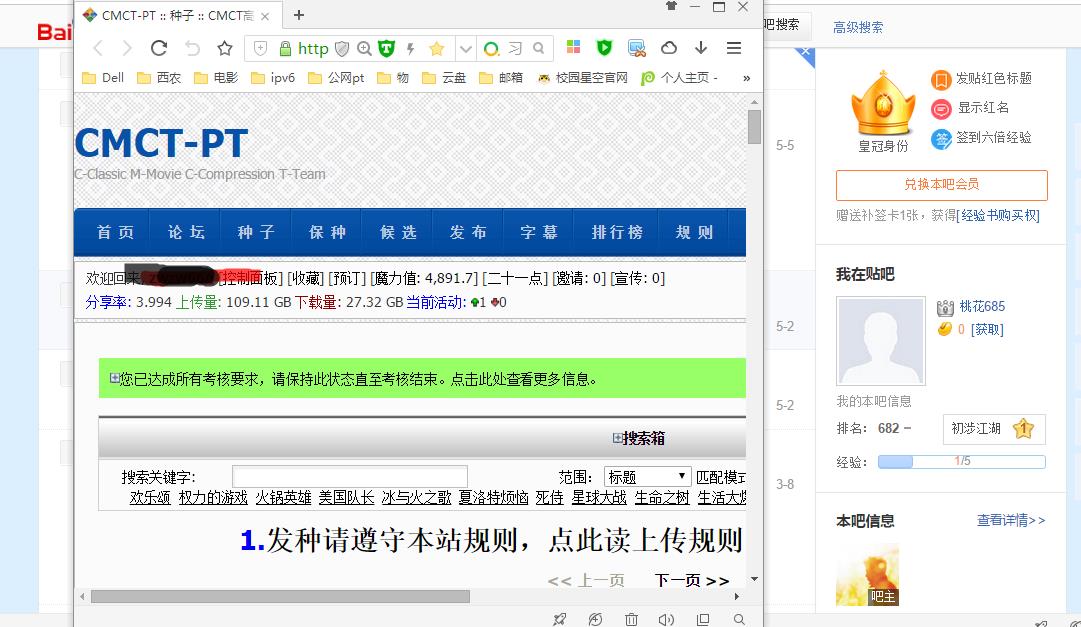The height and width of the screenshot is (627, 1081).
Task: Open 保种 in site navigation
Action: (327, 232)
